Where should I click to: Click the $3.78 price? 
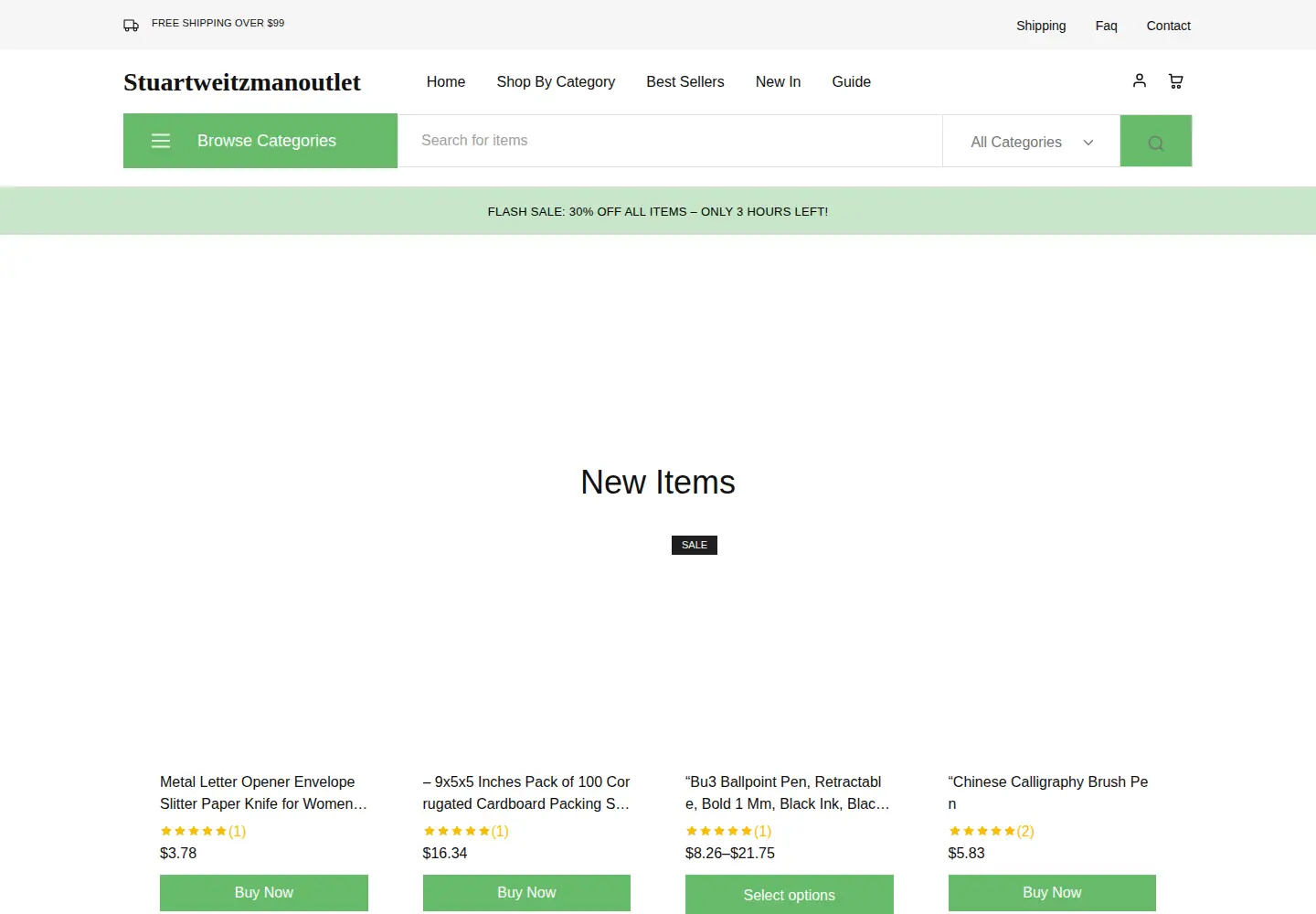pyautogui.click(x=178, y=853)
